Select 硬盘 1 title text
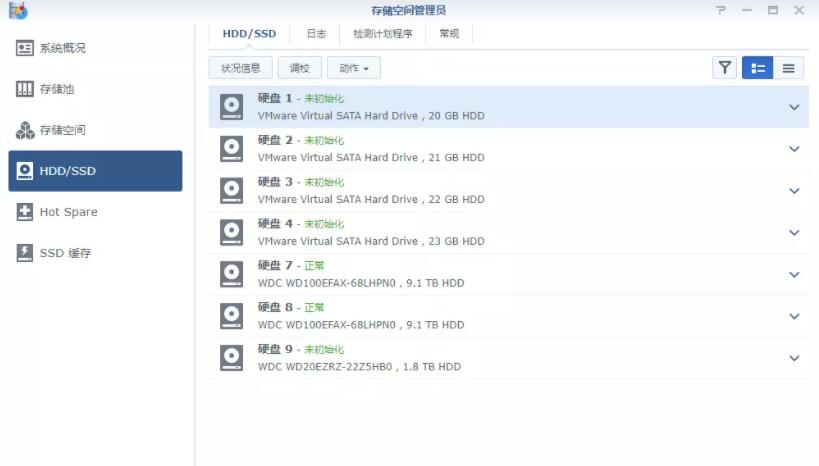 click(275, 98)
